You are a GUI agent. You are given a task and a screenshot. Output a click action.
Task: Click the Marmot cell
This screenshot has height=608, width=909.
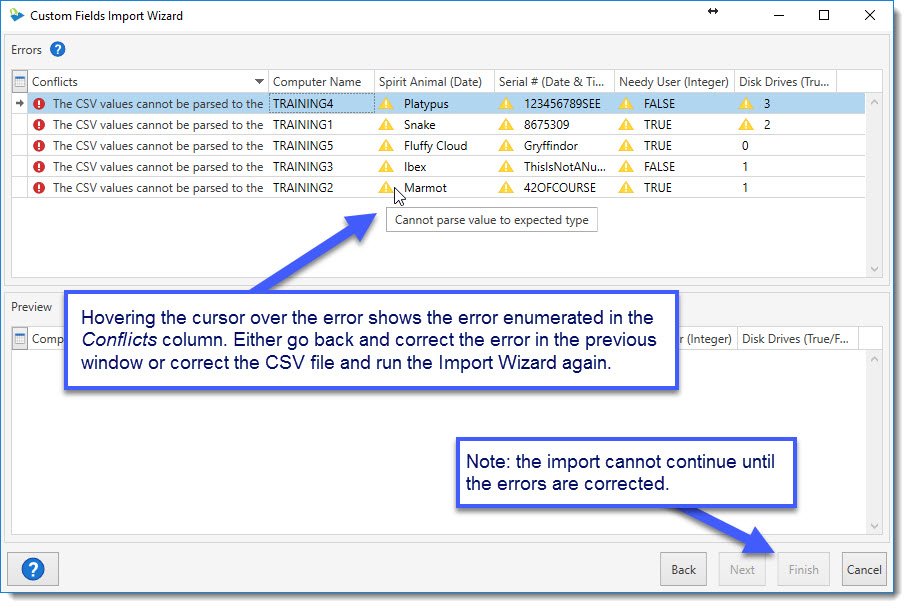tap(434, 188)
